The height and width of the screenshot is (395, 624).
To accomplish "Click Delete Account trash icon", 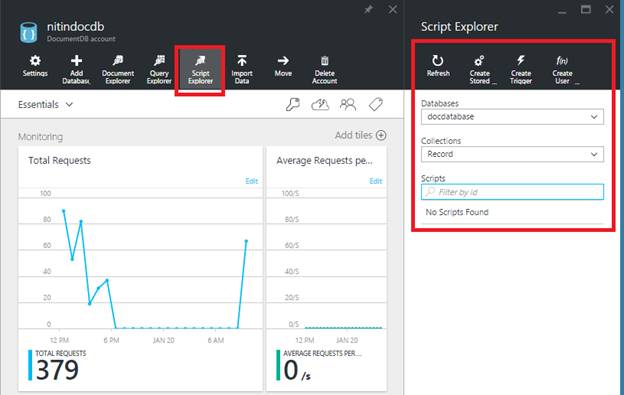I will [325, 60].
